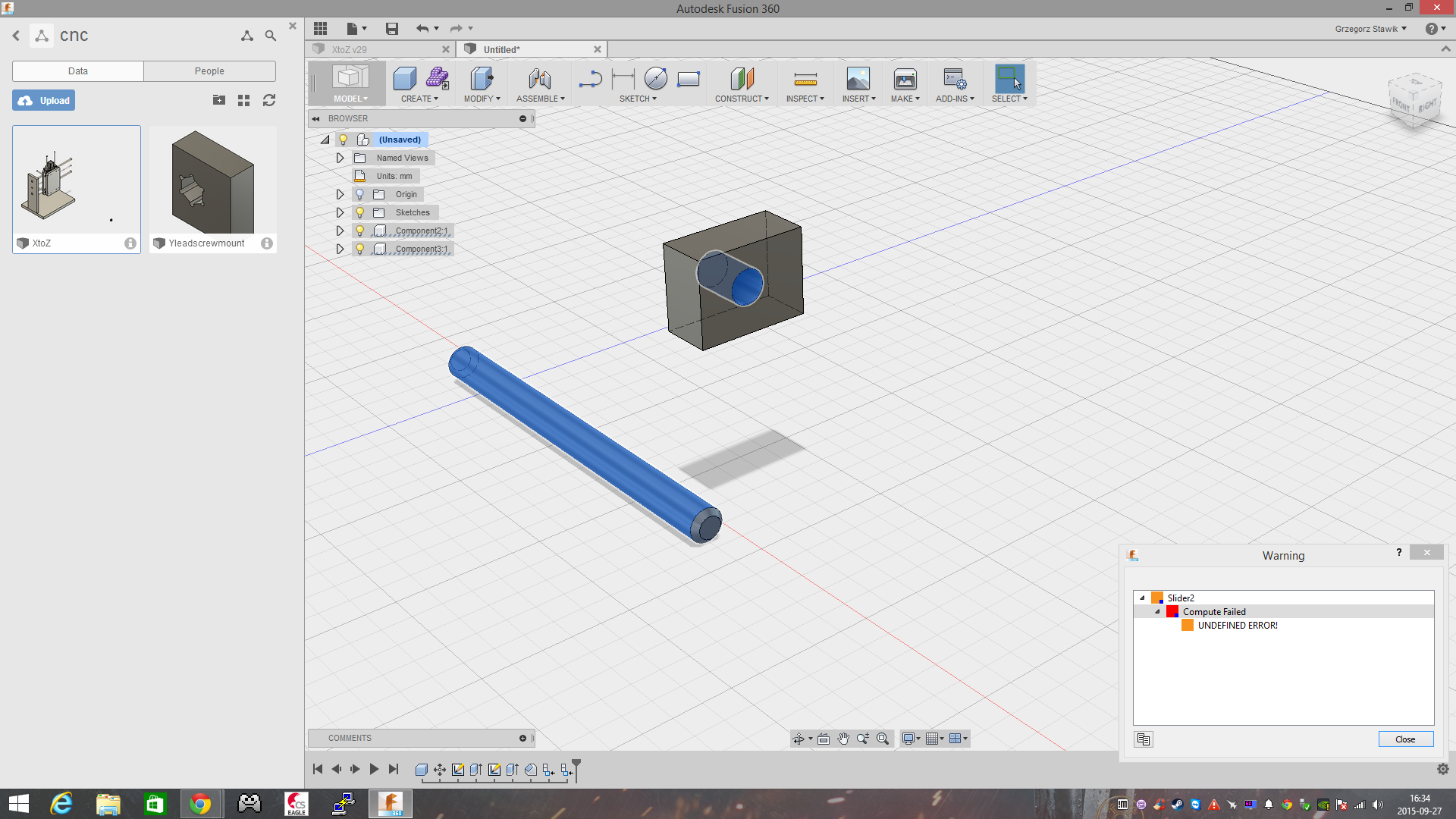Screen dimensions: 1456x819
Task: Toggle visibility bulb for Component2:1
Action: tap(360, 231)
